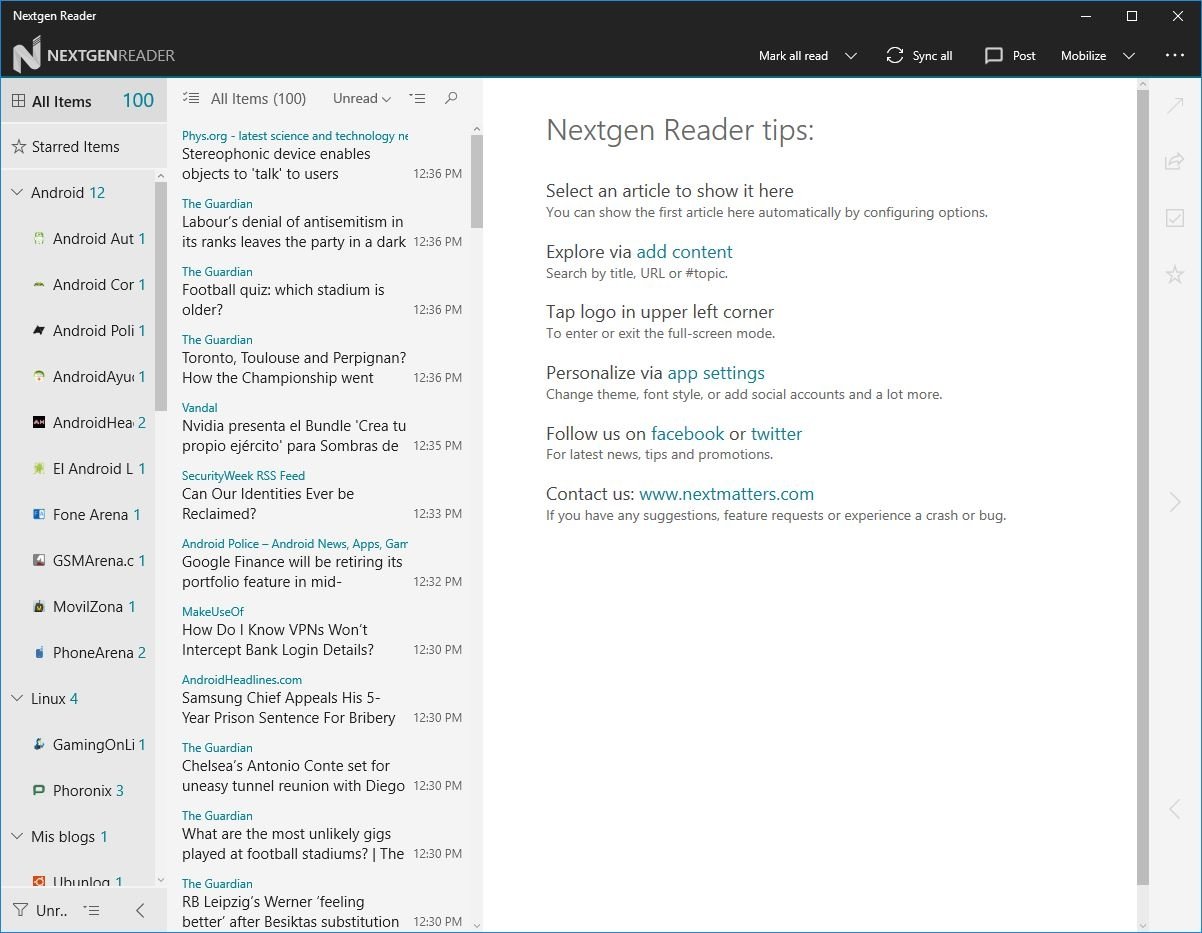Click the article list sort options icon
Screen dimensions: 1202x933
(x=418, y=98)
